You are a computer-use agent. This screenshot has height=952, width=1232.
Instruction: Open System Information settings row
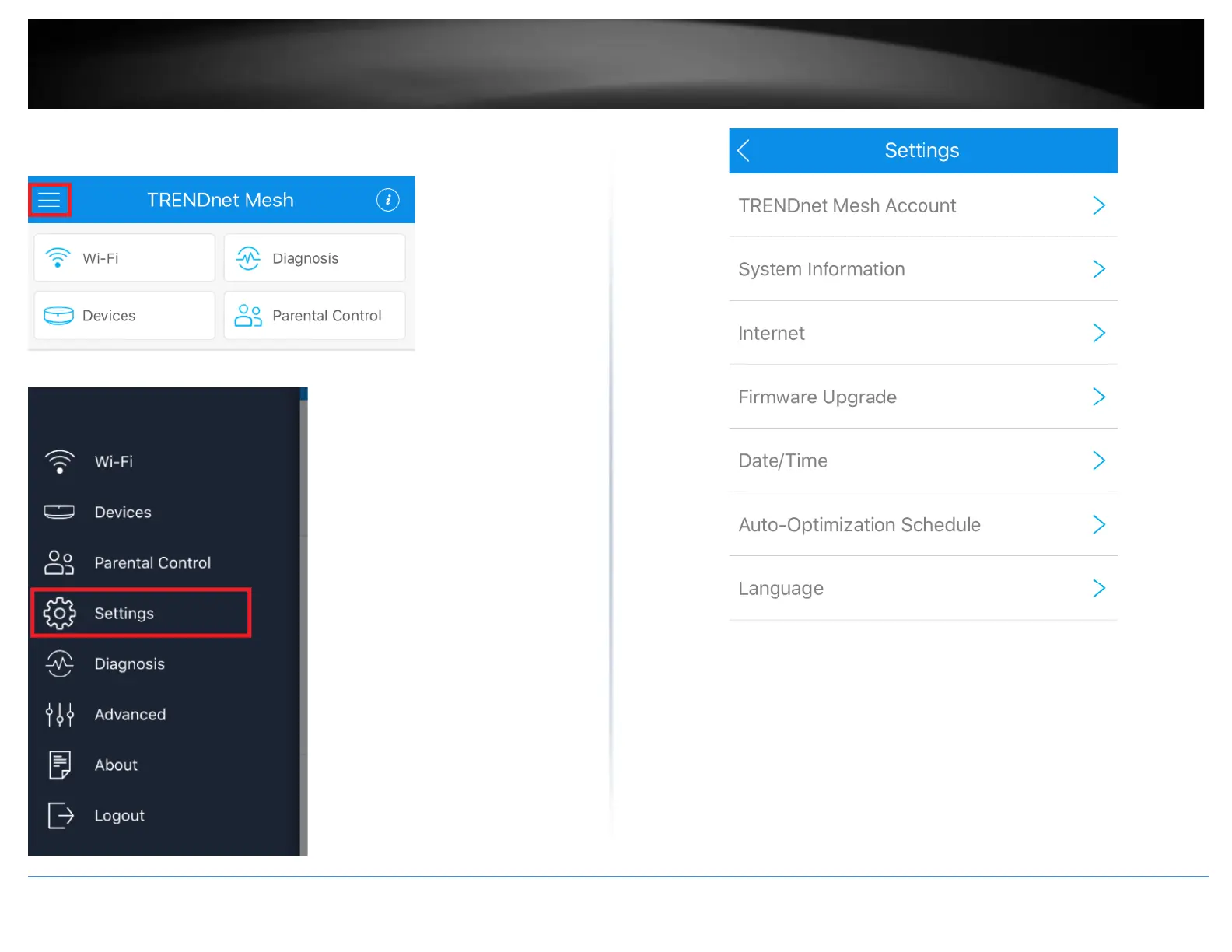click(923, 269)
